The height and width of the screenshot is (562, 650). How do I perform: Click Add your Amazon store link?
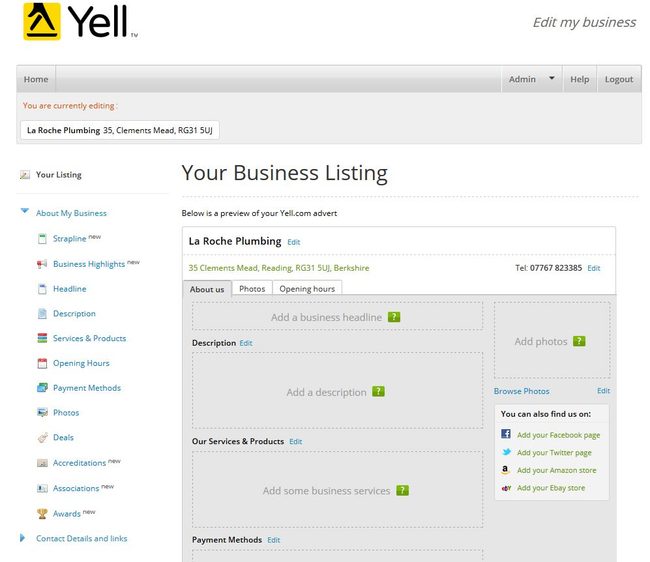coord(557,470)
